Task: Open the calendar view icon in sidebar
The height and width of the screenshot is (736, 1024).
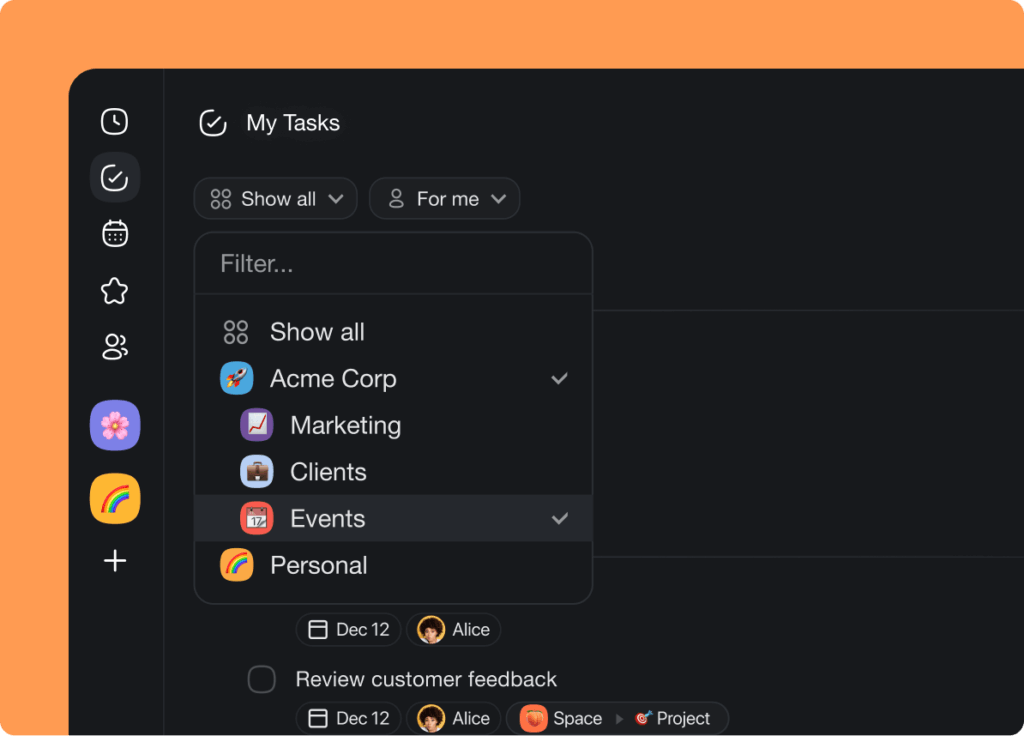Action: [114, 233]
